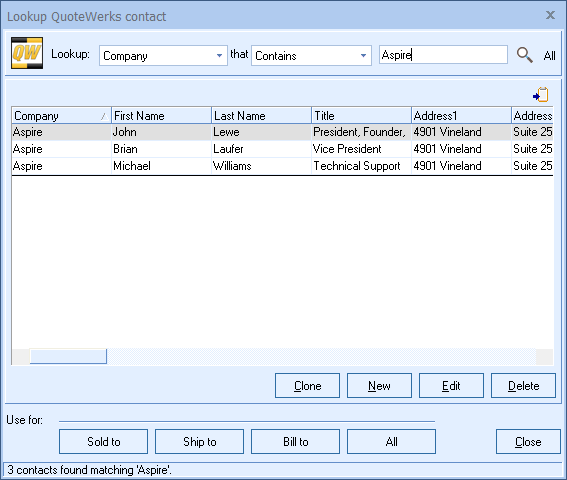Image resolution: width=567 pixels, height=480 pixels.
Task: Click the QuoteWerks QW logo icon
Action: click(x=27, y=53)
